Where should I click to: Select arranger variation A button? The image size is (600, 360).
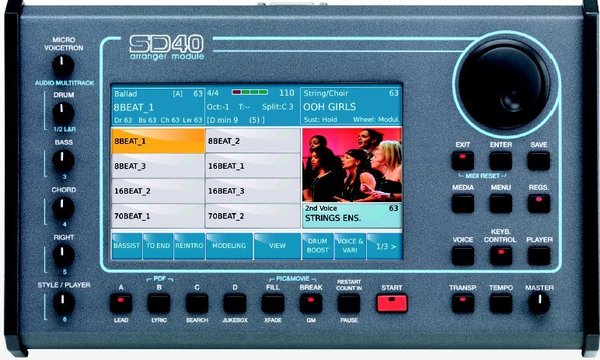pyautogui.click(x=121, y=304)
